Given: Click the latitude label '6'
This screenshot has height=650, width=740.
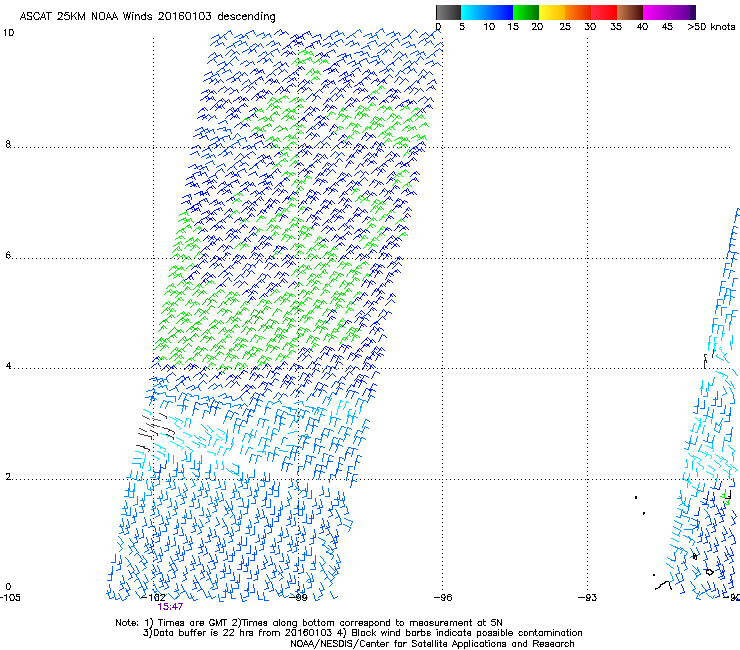Looking at the screenshot, I should point(8,255).
